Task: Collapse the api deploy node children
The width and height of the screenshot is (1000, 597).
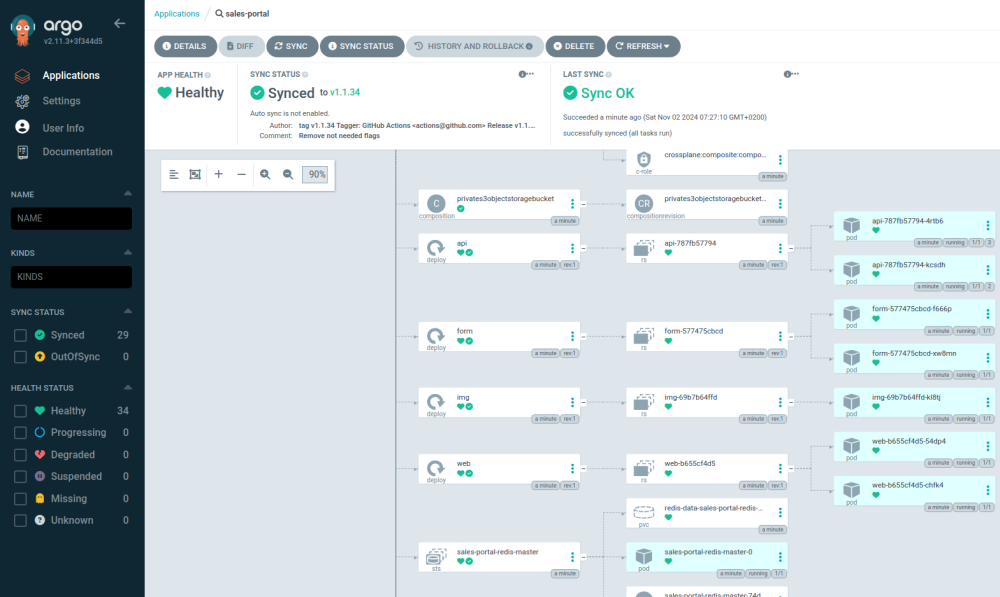Action: tap(584, 248)
